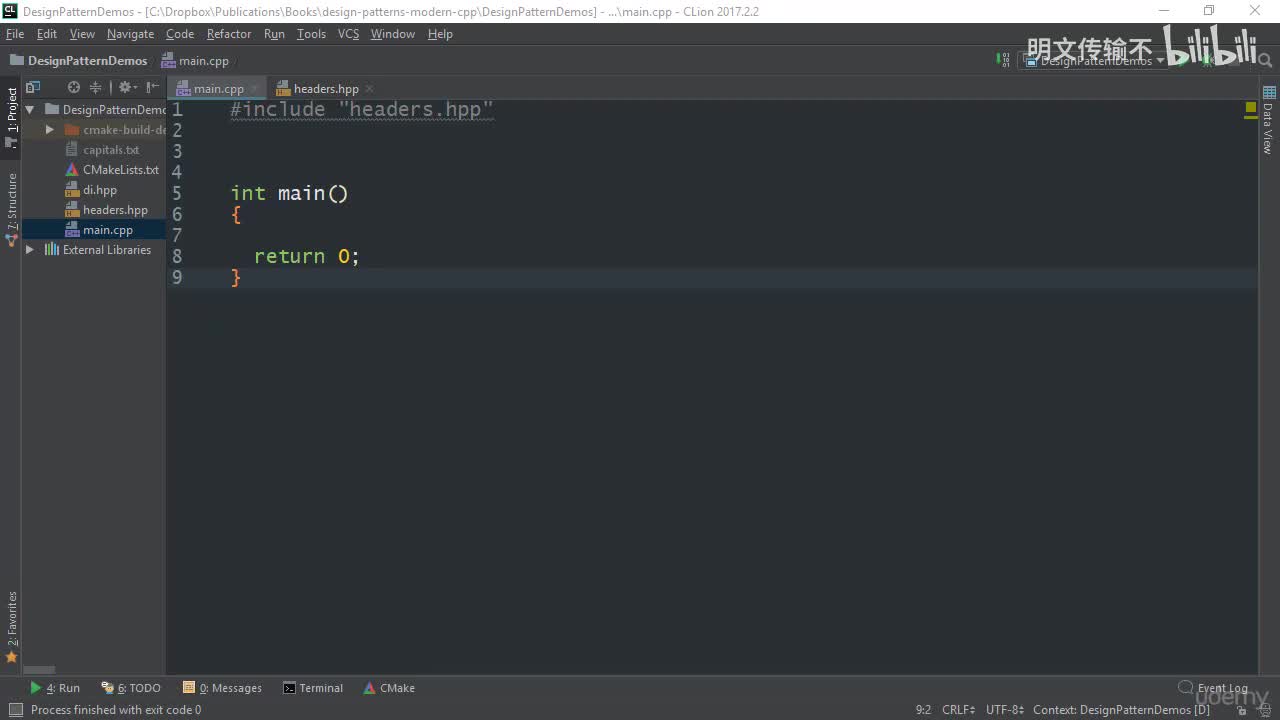This screenshot has height=720, width=1280.
Task: Open the Project panel gear settings
Action: (x=126, y=87)
